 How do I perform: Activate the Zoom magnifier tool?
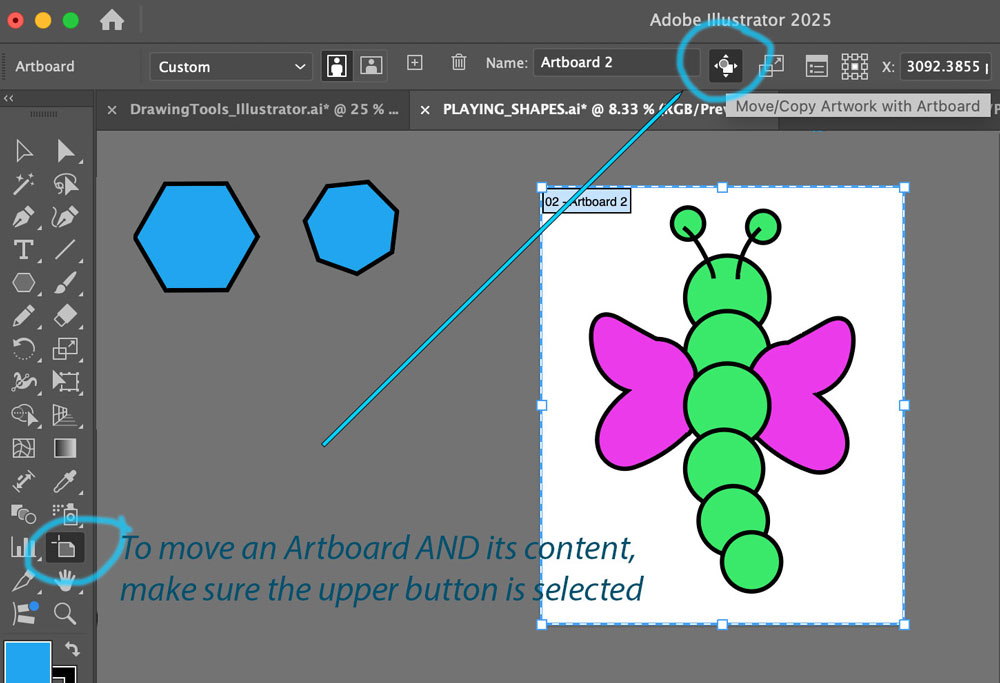[x=65, y=613]
